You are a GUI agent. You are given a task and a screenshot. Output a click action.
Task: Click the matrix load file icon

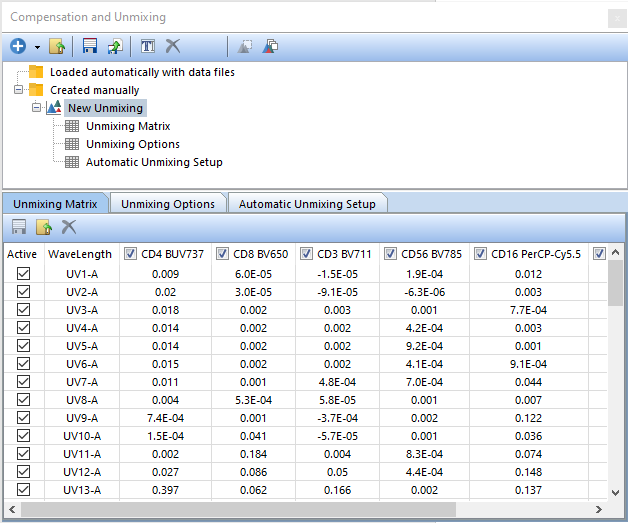point(44,227)
